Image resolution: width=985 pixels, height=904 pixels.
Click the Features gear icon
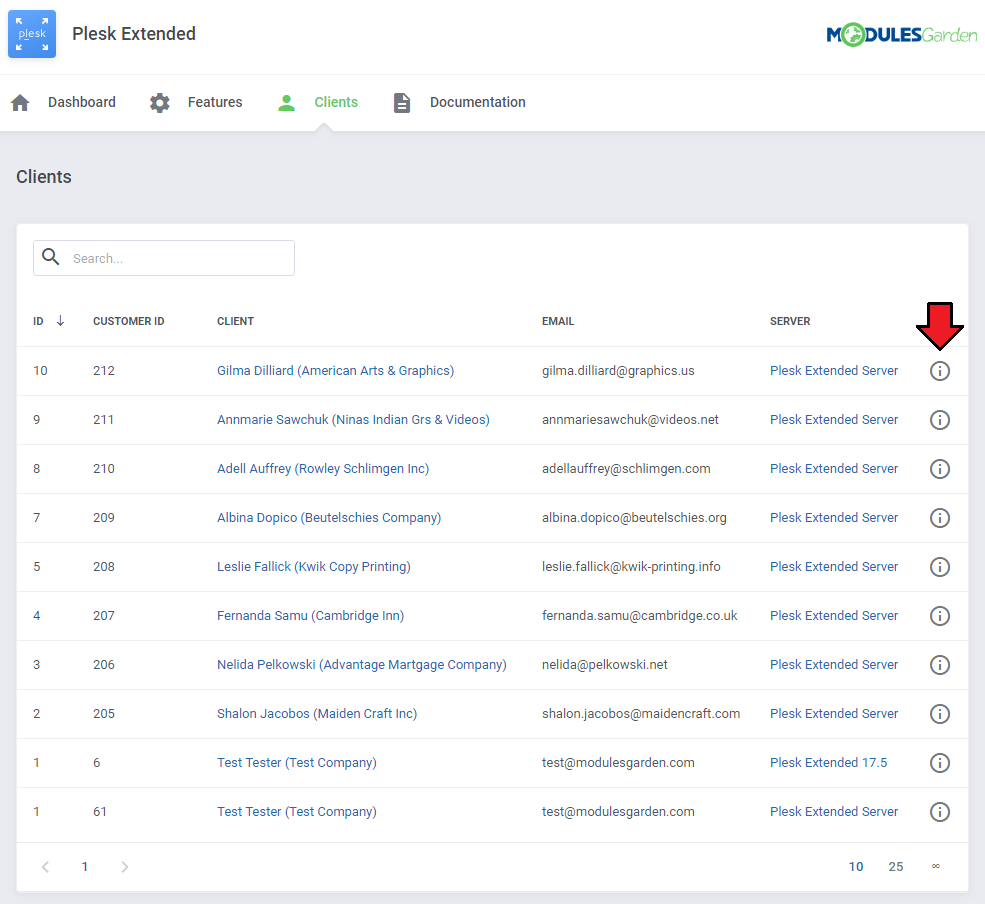160,102
